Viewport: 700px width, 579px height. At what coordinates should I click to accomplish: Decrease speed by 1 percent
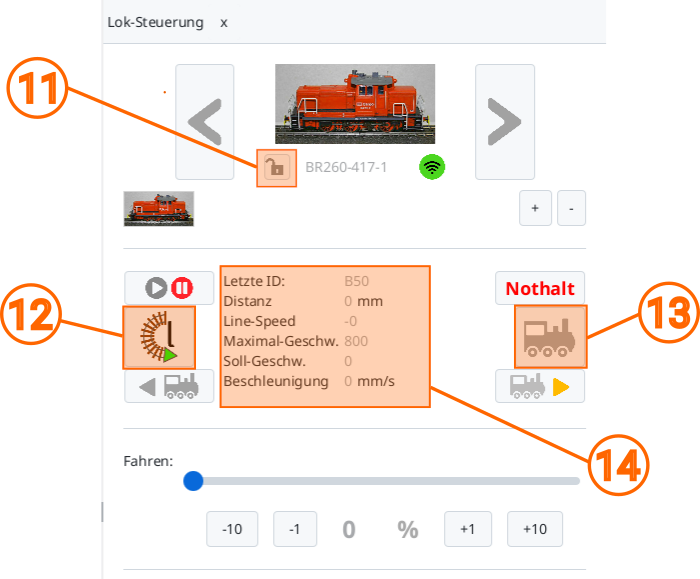coord(295,529)
